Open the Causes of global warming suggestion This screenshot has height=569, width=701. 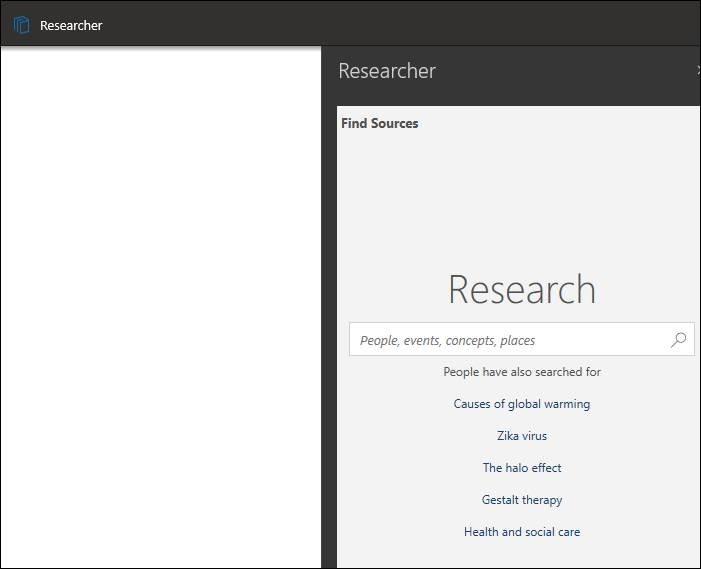[522, 404]
